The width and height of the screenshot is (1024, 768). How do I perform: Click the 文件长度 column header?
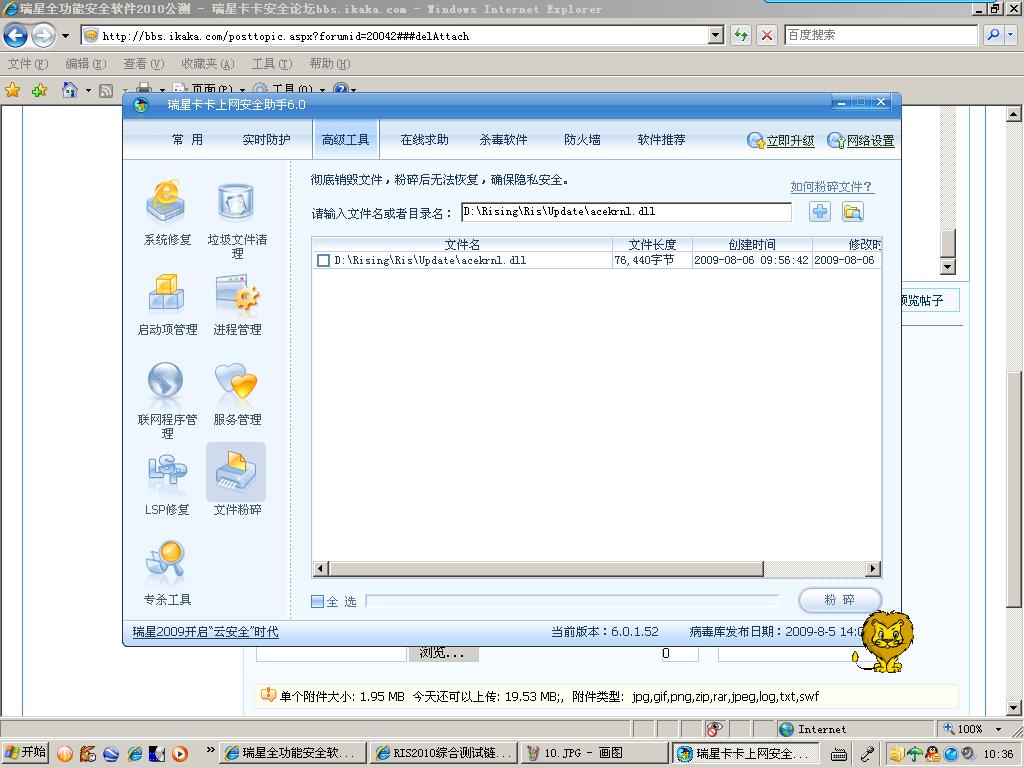coord(652,244)
